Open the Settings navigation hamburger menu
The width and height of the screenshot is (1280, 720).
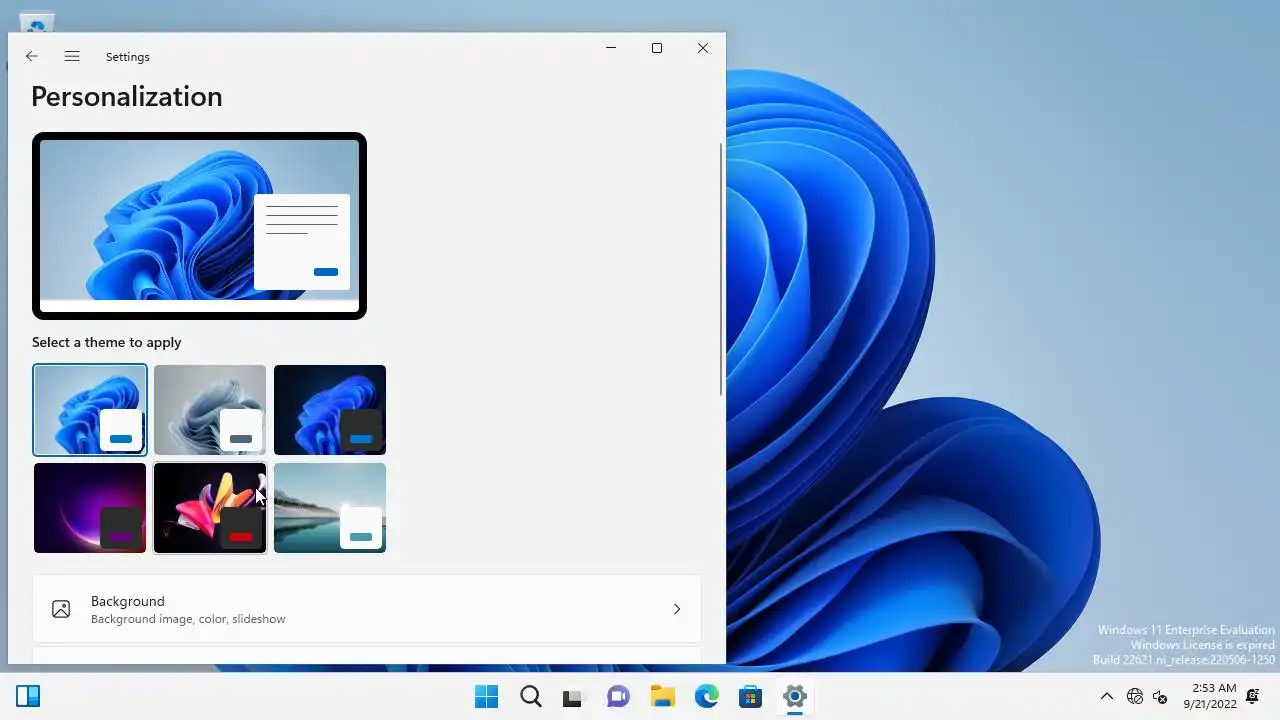[72, 57]
